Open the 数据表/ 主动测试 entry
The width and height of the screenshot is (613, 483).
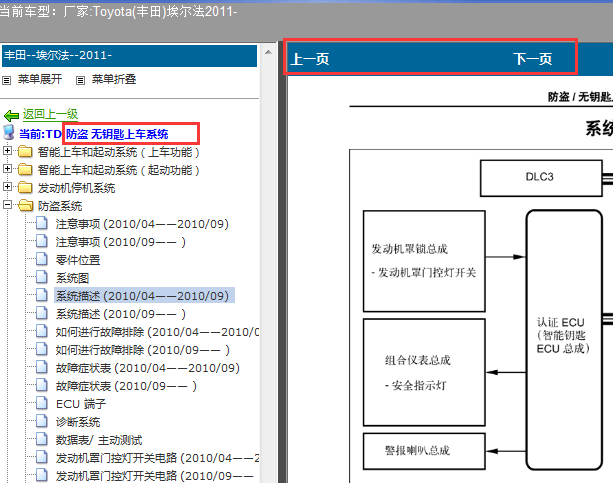(99, 440)
